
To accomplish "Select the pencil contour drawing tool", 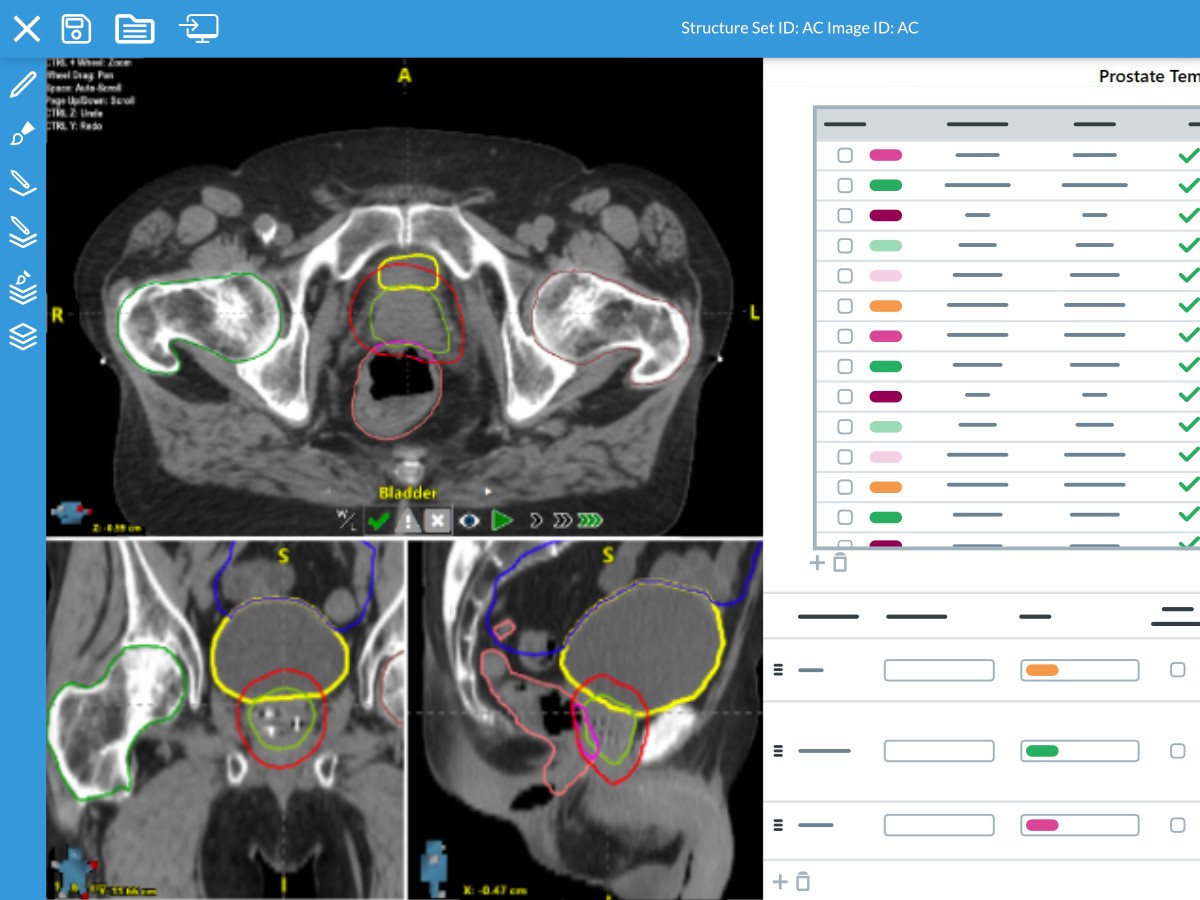I will coord(22,84).
